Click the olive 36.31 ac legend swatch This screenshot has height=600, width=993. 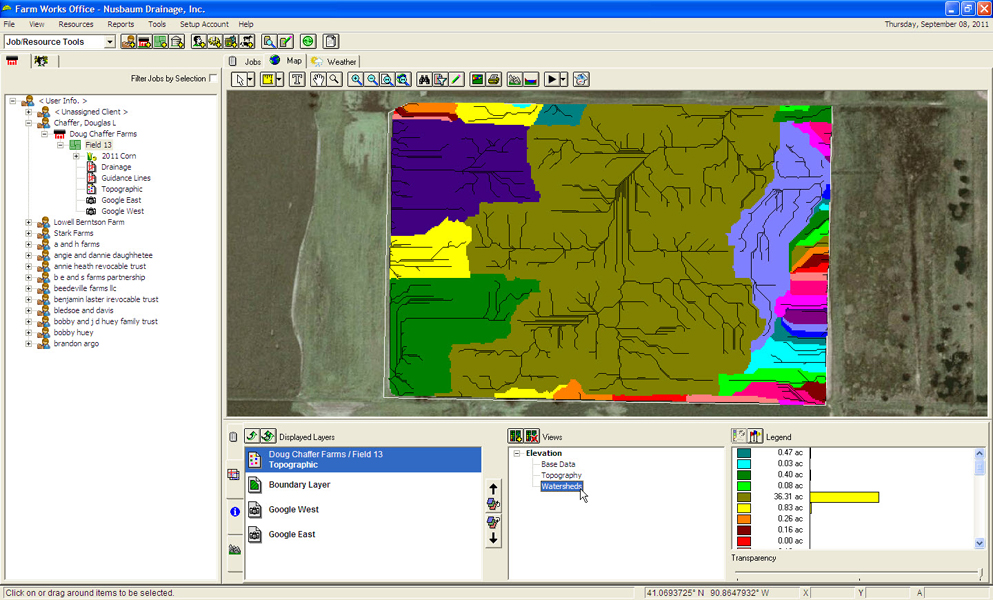click(744, 497)
